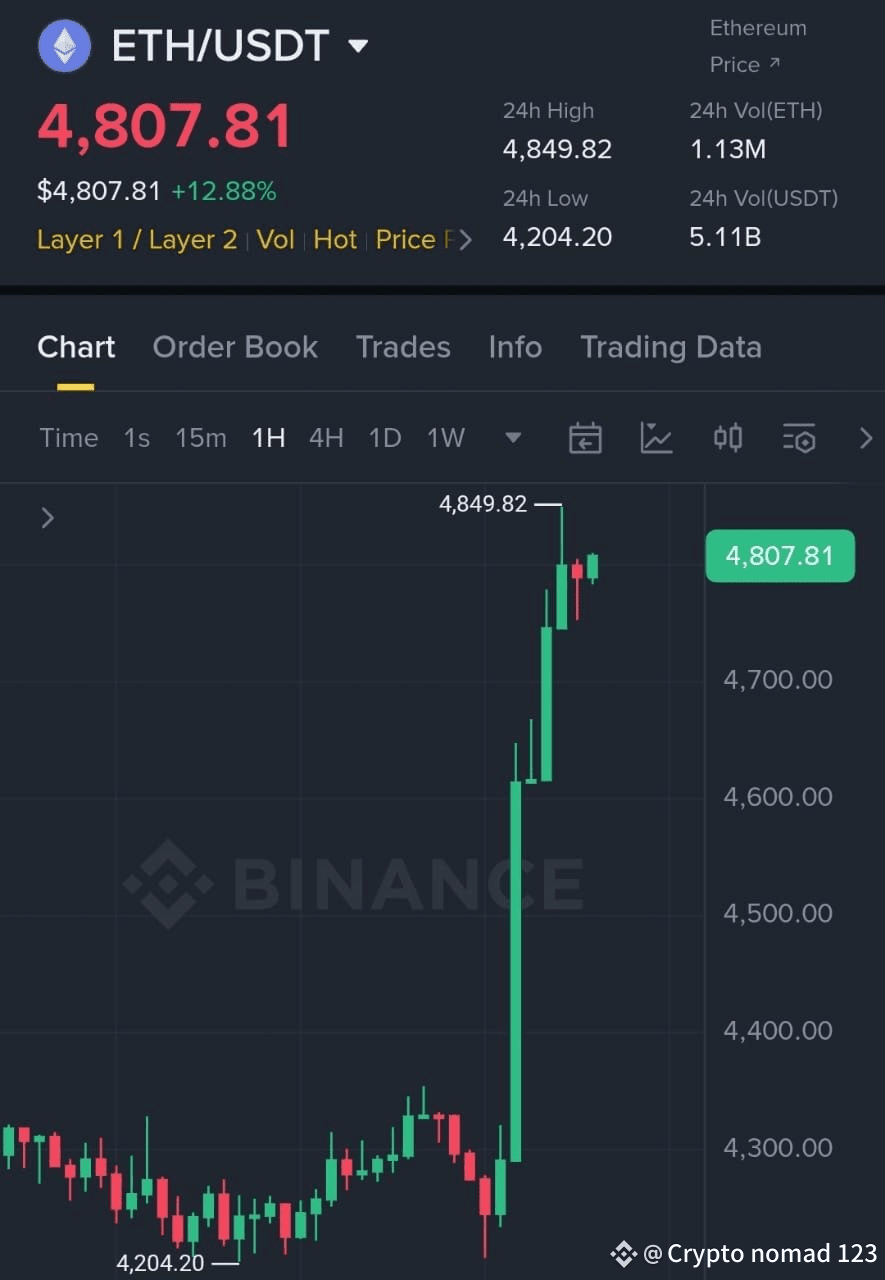Viewport: 885px width, 1280px height.
Task: Select the 1W interval
Action: 446,438
